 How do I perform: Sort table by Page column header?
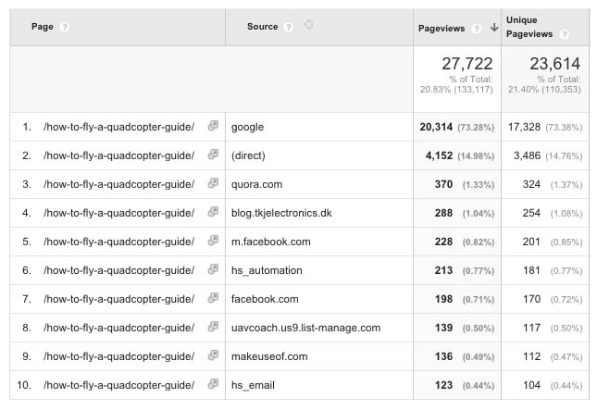coord(42,27)
